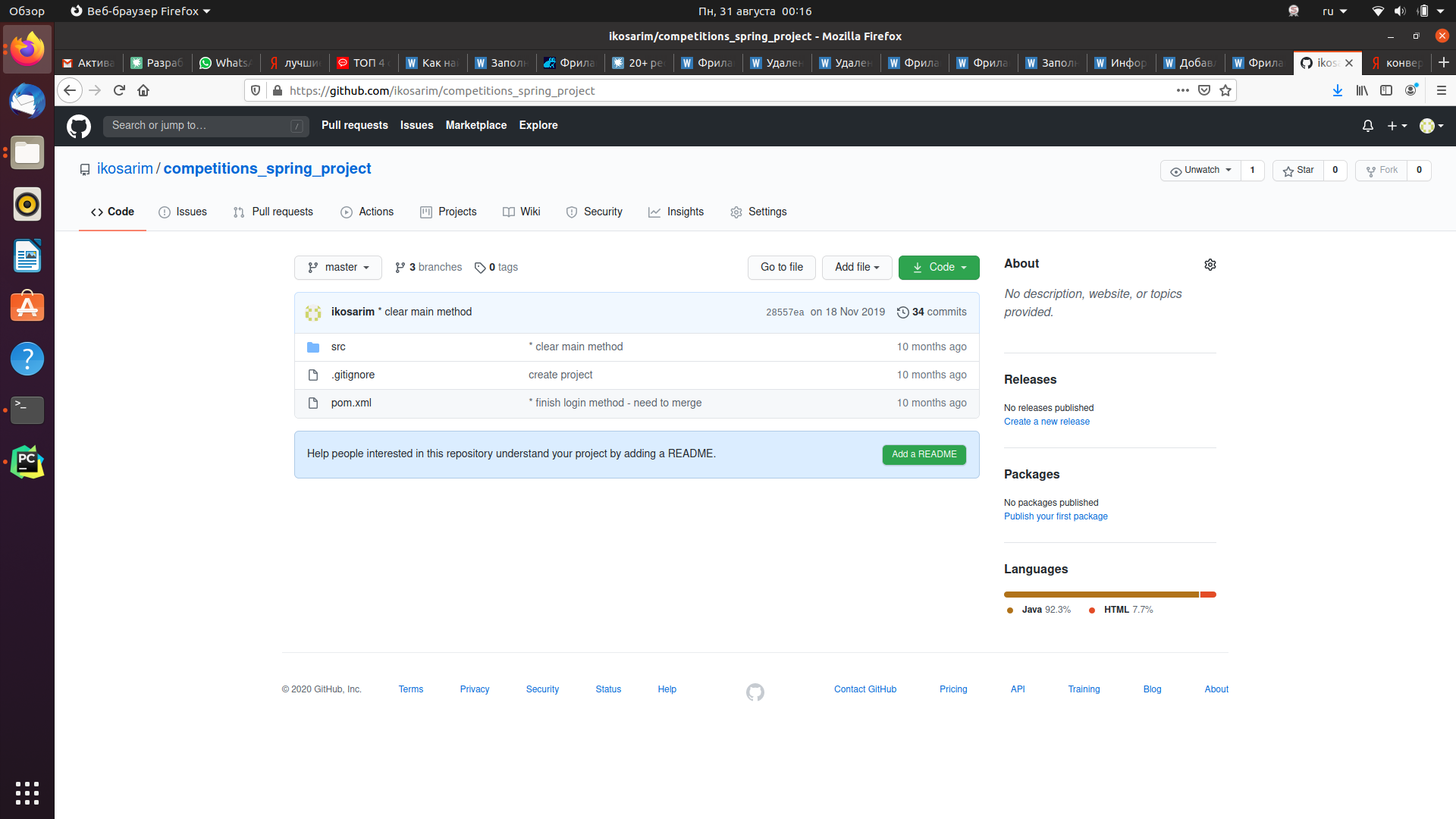Click the HTML portion of languages bar
Screen dimensions: 1456x819
pos(1208,595)
